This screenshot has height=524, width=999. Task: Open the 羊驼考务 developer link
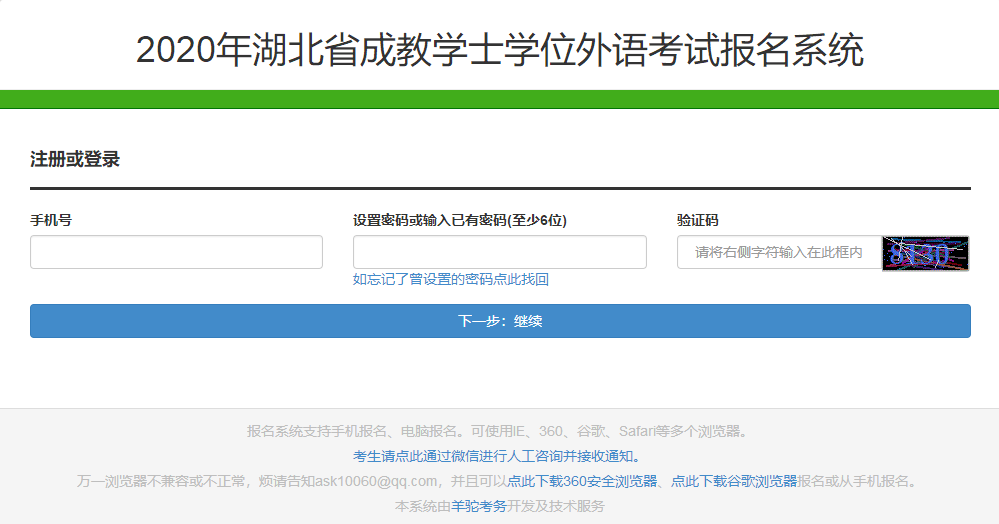(479, 506)
